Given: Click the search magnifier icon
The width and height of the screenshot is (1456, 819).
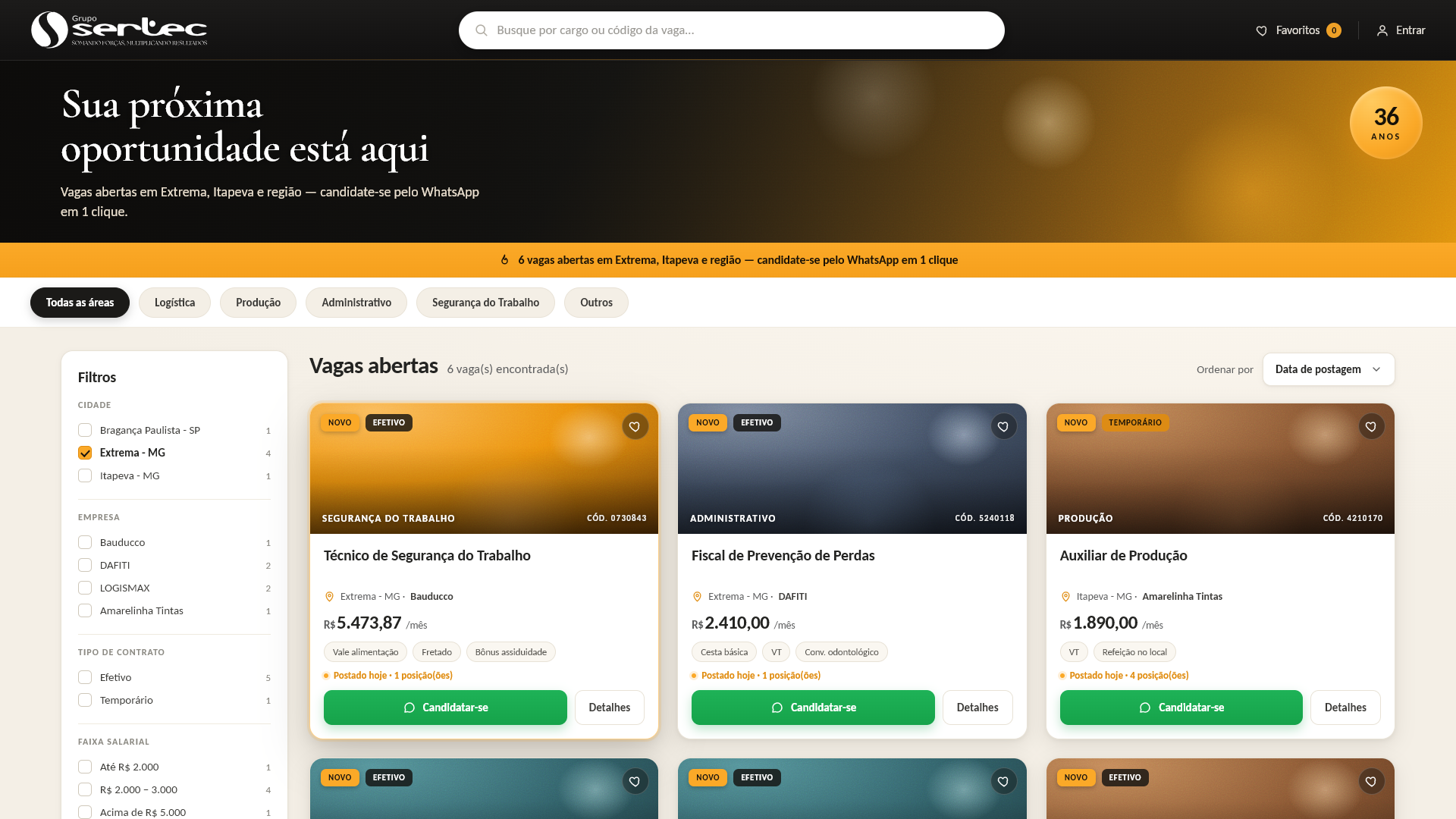Looking at the screenshot, I should [x=482, y=30].
